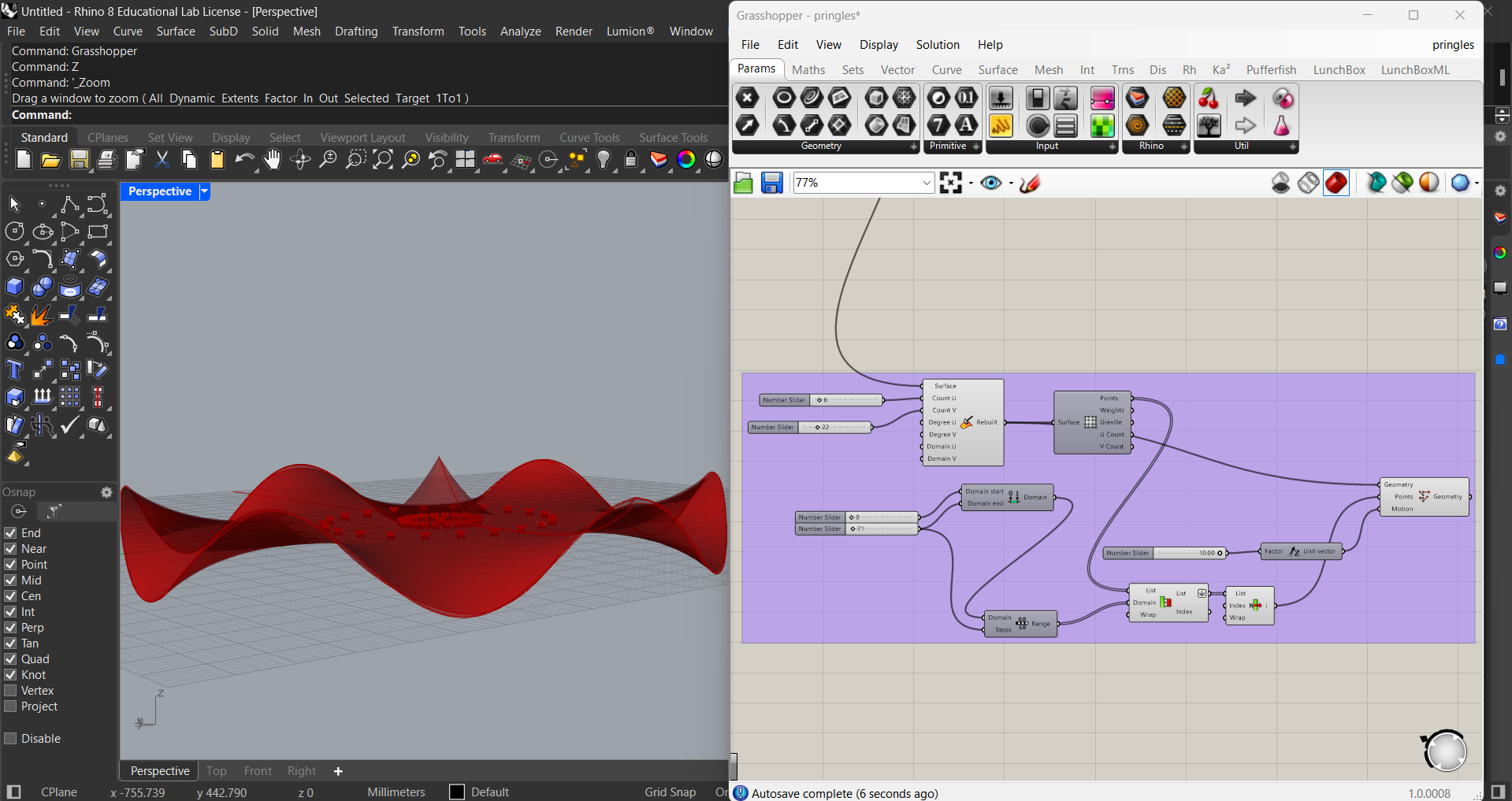The height and width of the screenshot is (801, 1512).
Task: Select the Pan view hand icon in Rhino toolbar
Action: pyautogui.click(x=271, y=160)
